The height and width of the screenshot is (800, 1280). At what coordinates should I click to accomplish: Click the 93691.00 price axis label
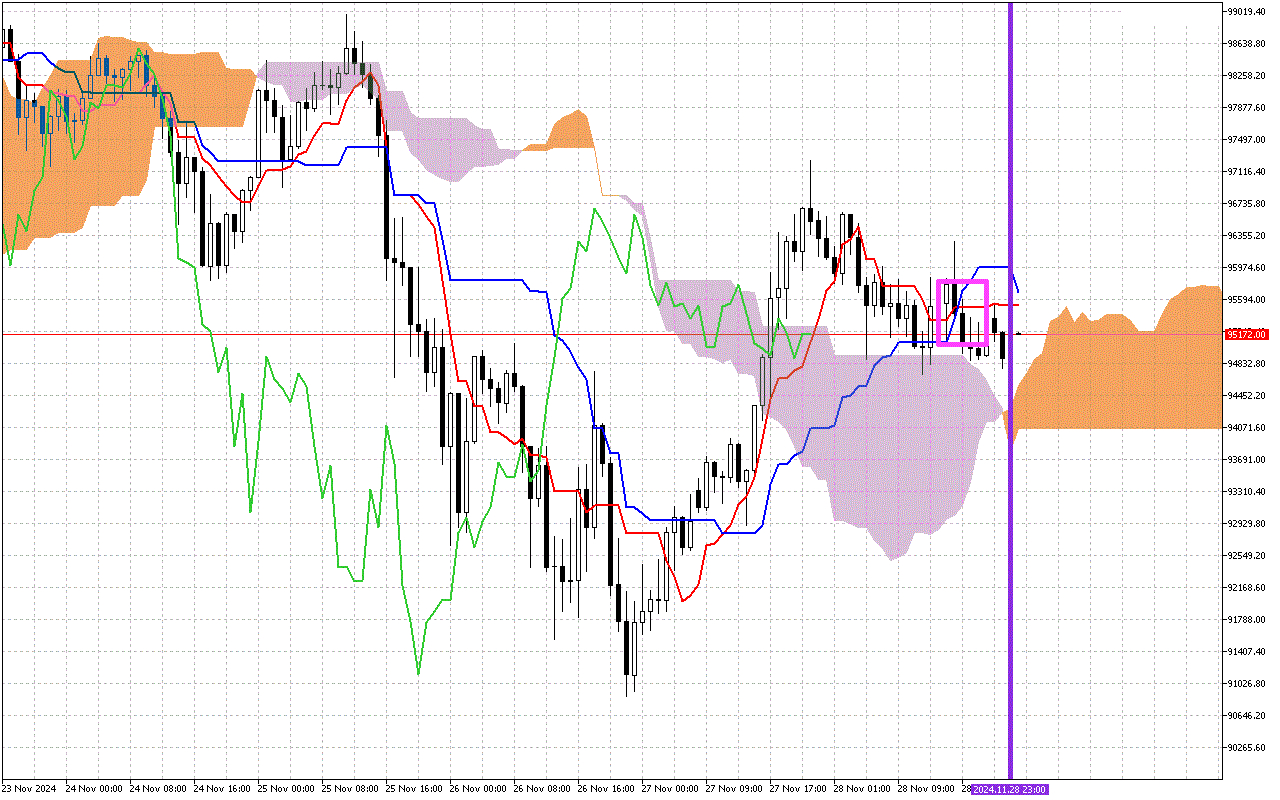(1248, 460)
